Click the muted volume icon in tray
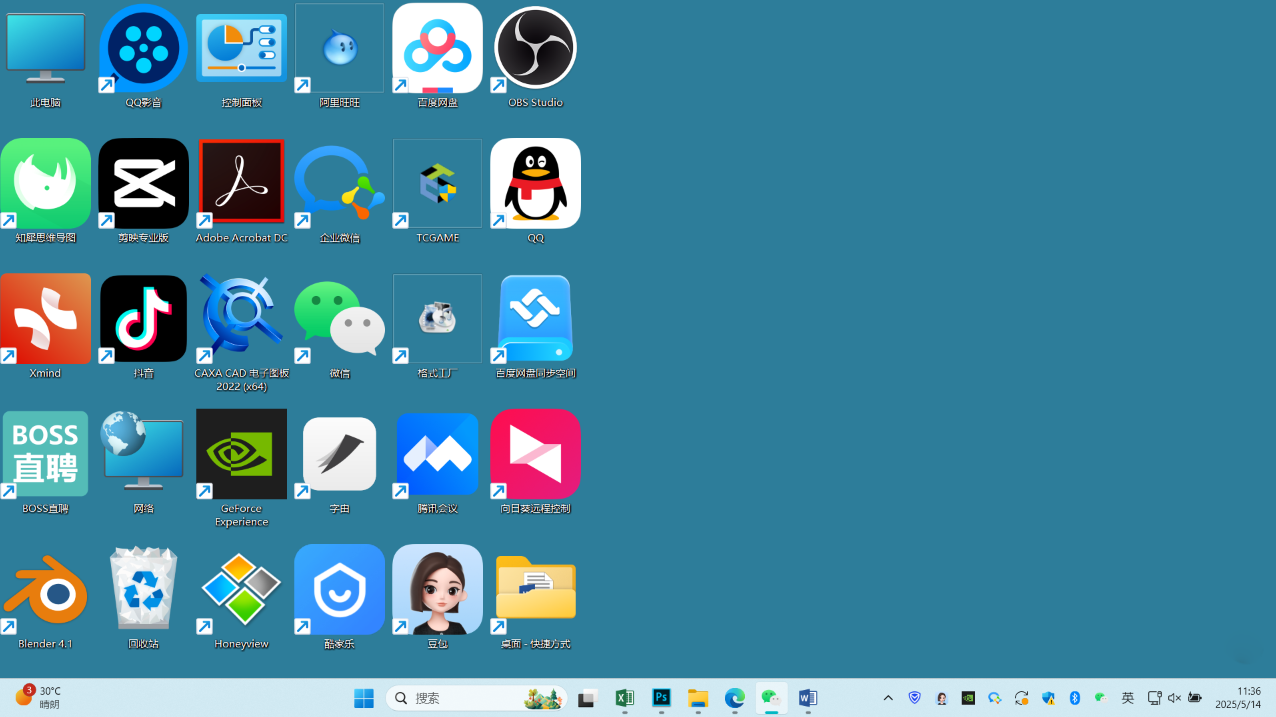This screenshot has width=1276, height=717. click(1174, 698)
